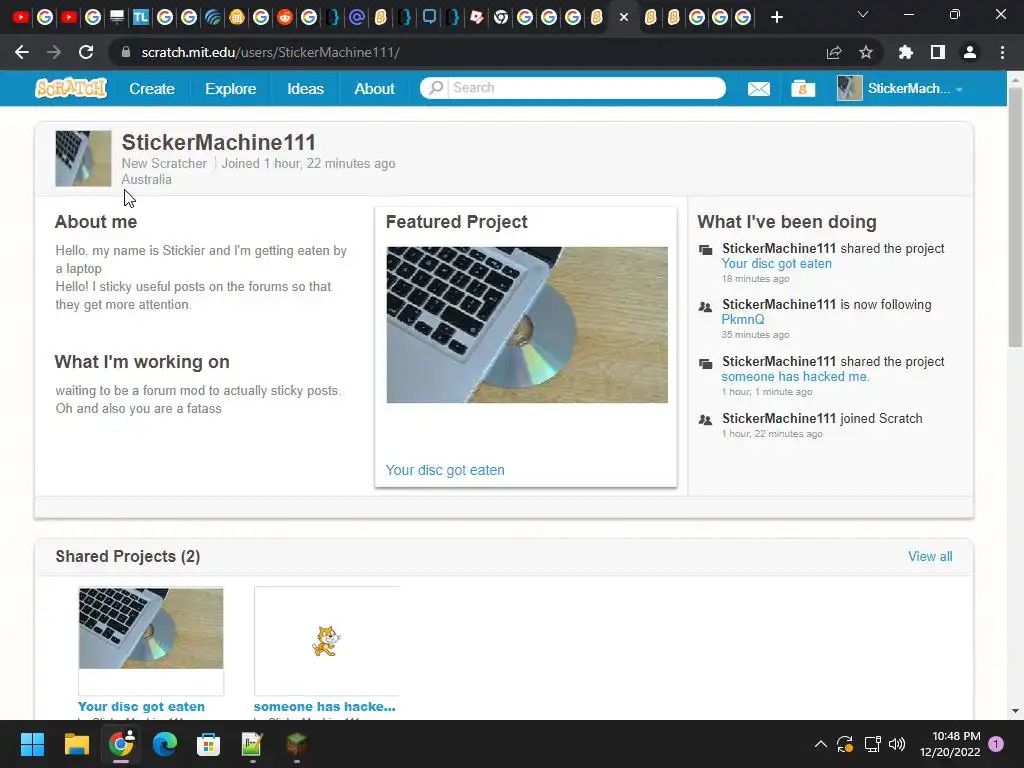Image resolution: width=1024 pixels, height=768 pixels.
Task: Click View all shared projects
Action: pos(930,556)
